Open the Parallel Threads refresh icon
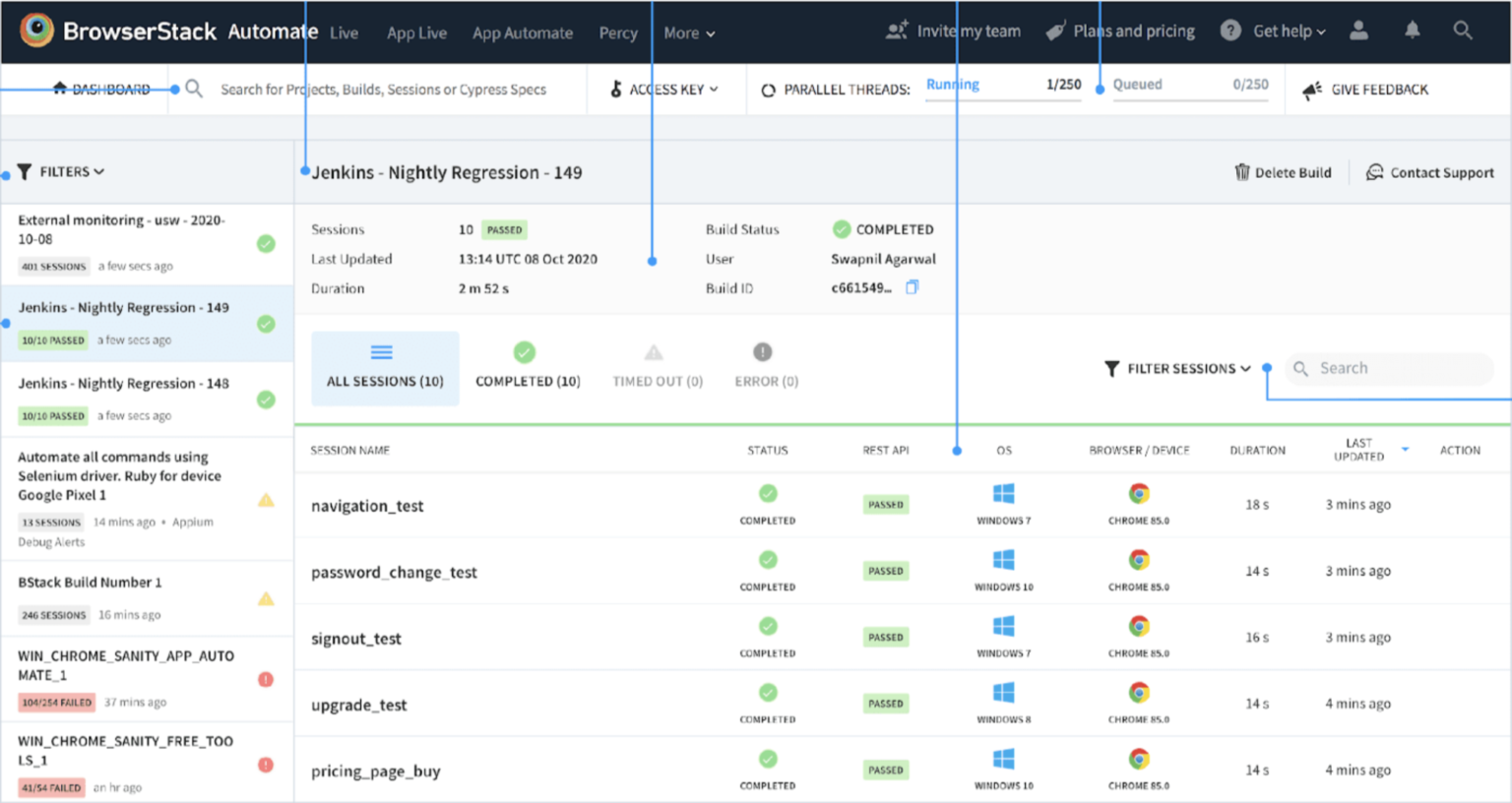This screenshot has height=803, width=1512. (x=768, y=89)
